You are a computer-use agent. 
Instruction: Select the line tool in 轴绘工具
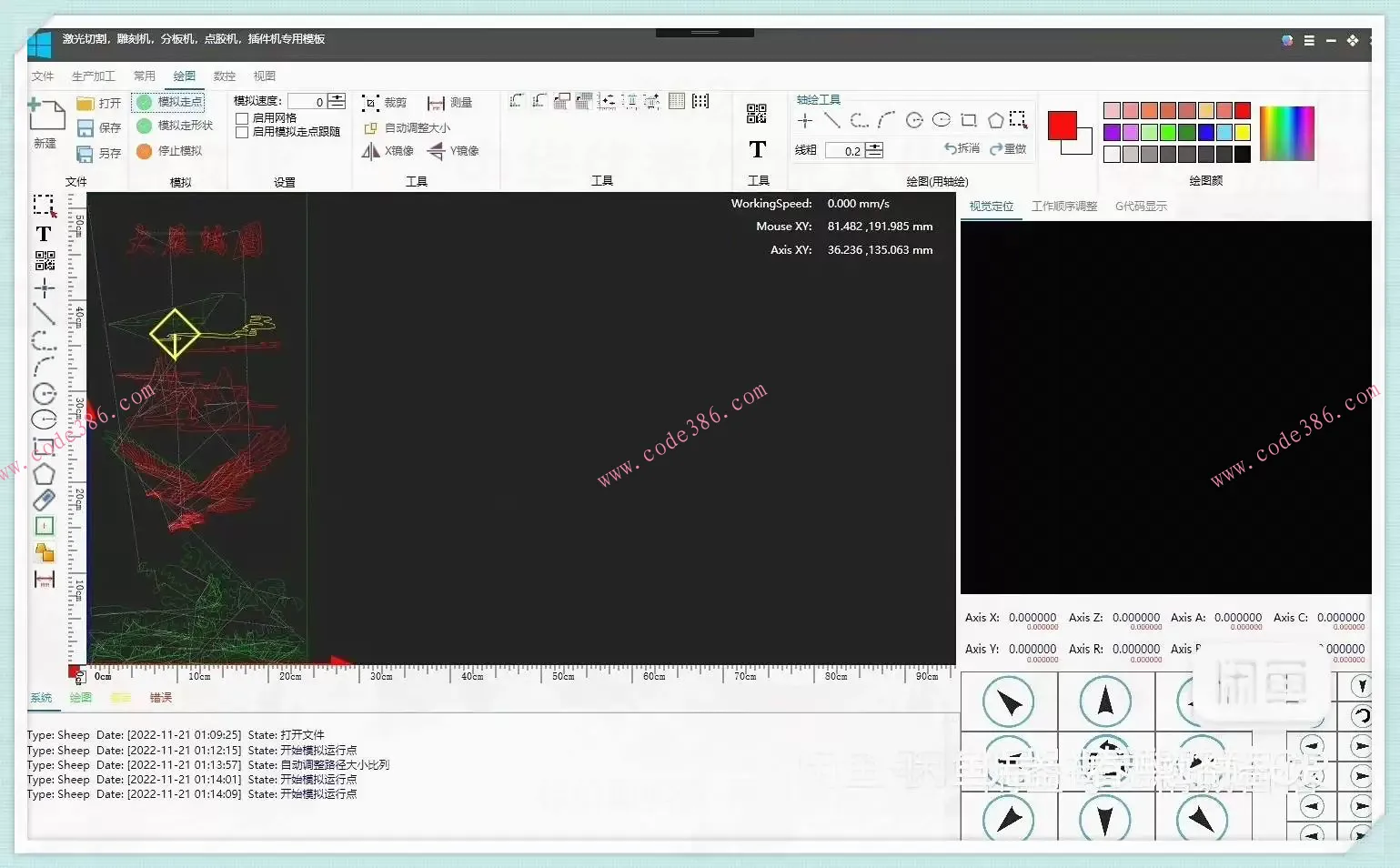pos(831,120)
